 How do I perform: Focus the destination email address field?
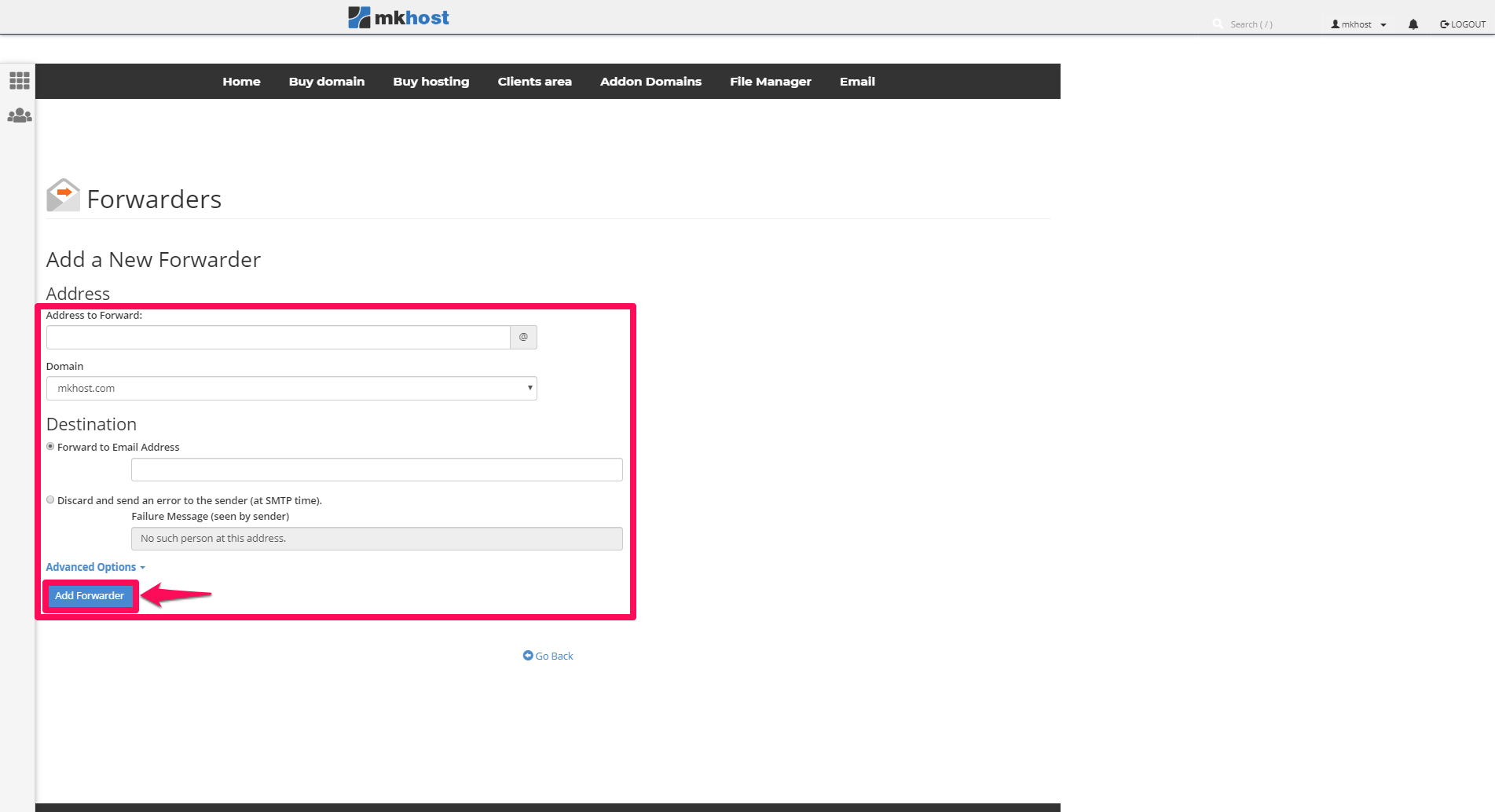[x=377, y=470]
